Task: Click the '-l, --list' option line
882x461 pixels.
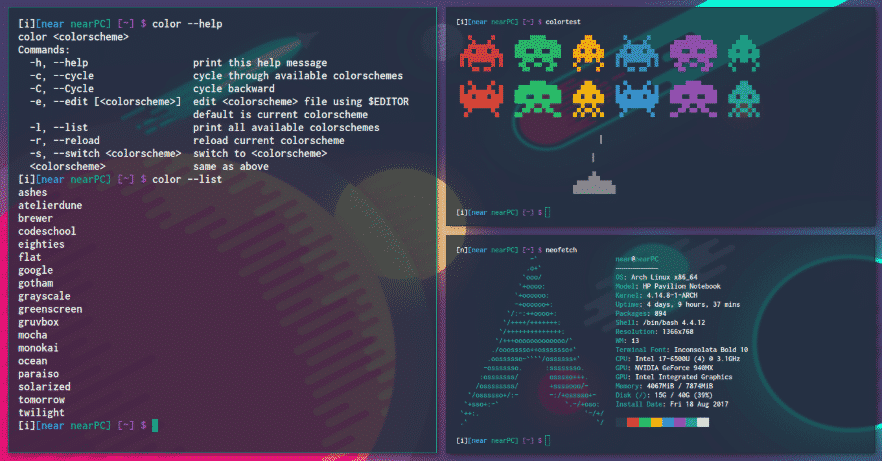Action: pos(205,127)
